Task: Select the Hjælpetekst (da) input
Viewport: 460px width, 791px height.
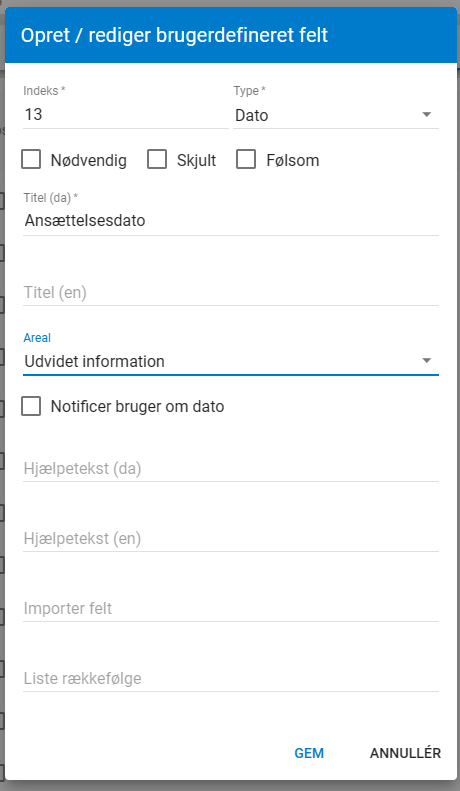Action: (231, 469)
